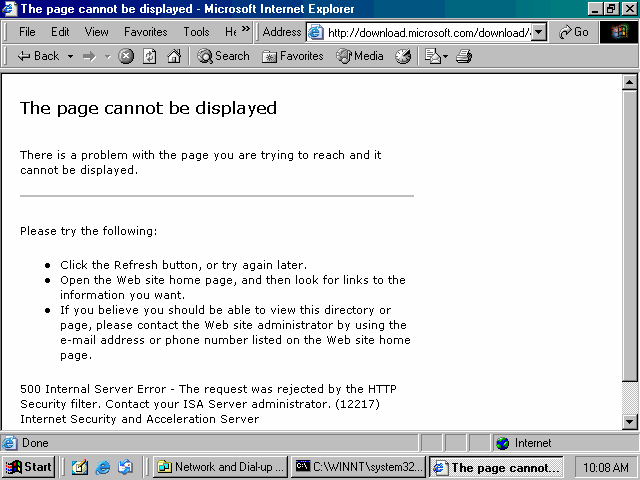640x480 pixels.
Task: Expand the hidden menu items chevron
Action: 246,31
